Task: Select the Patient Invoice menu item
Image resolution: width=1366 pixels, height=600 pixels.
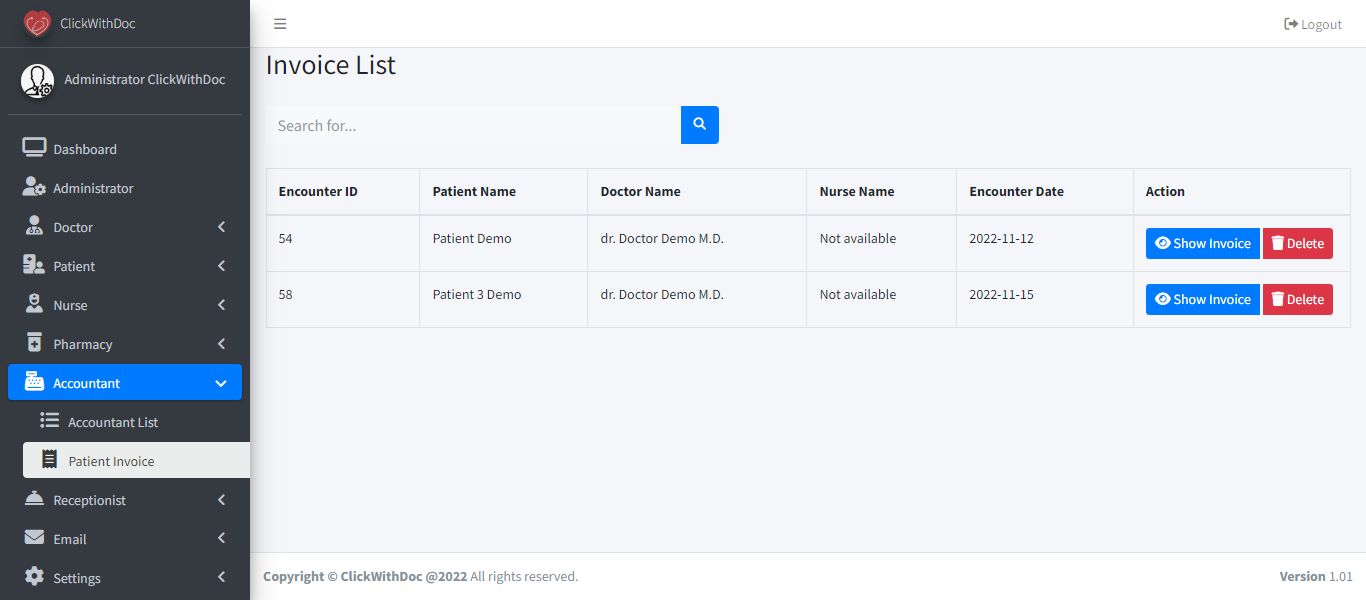Action: click(111, 461)
